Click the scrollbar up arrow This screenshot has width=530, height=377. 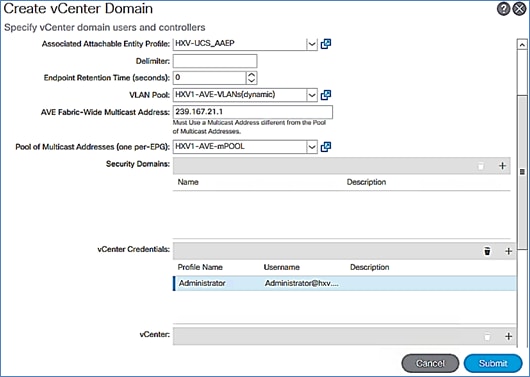coord(522,45)
